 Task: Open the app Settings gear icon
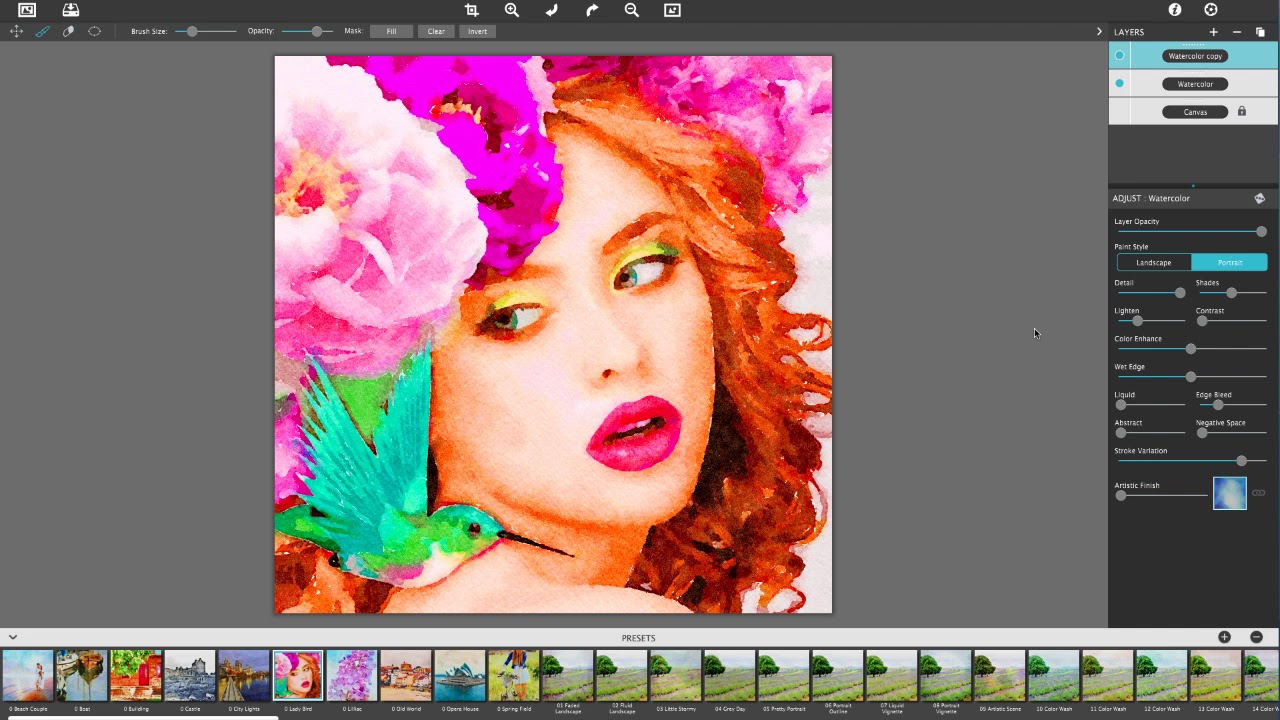(x=1210, y=10)
